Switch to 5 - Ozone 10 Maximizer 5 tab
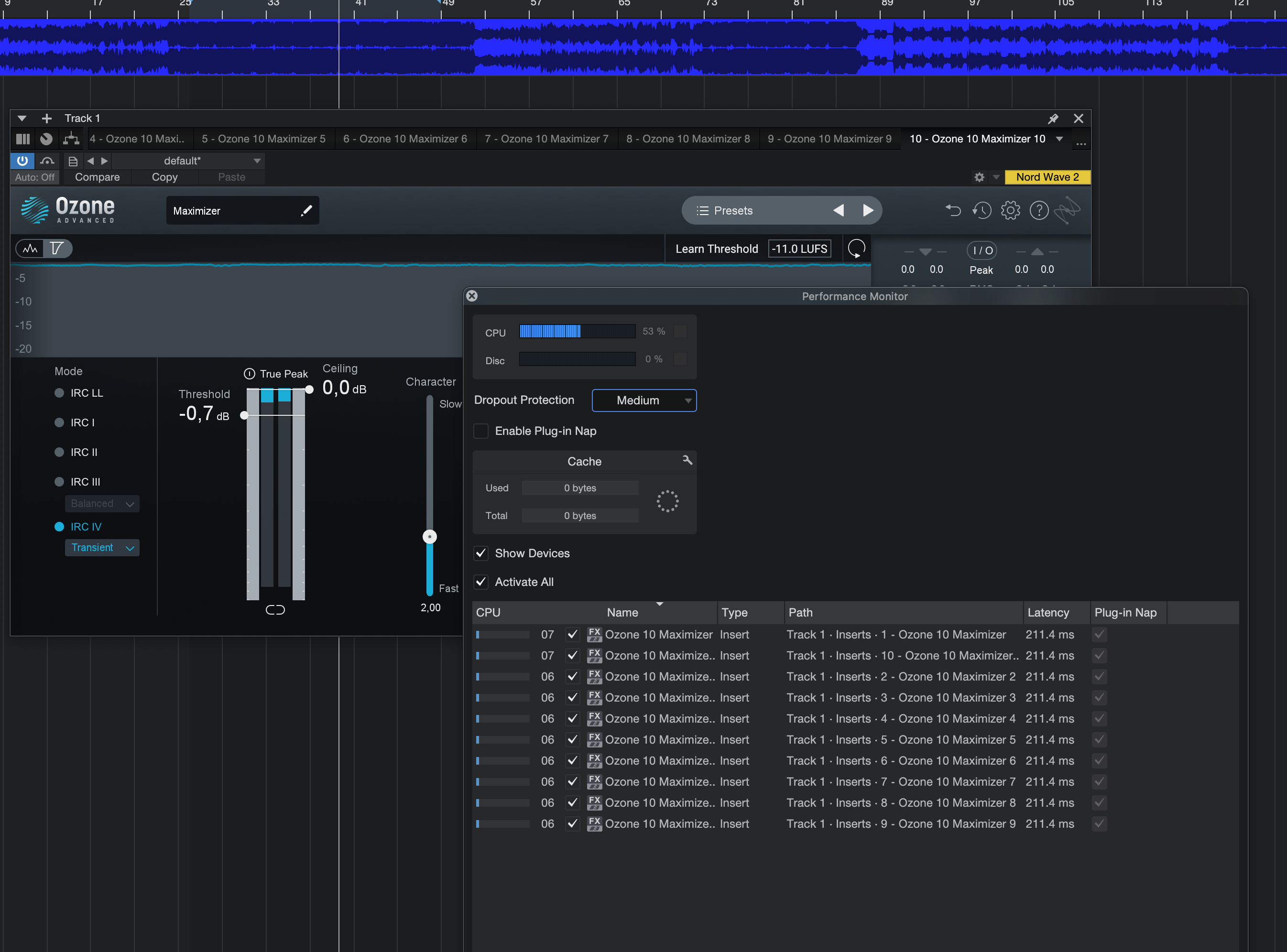Image resolution: width=1287 pixels, height=952 pixels. [x=263, y=139]
